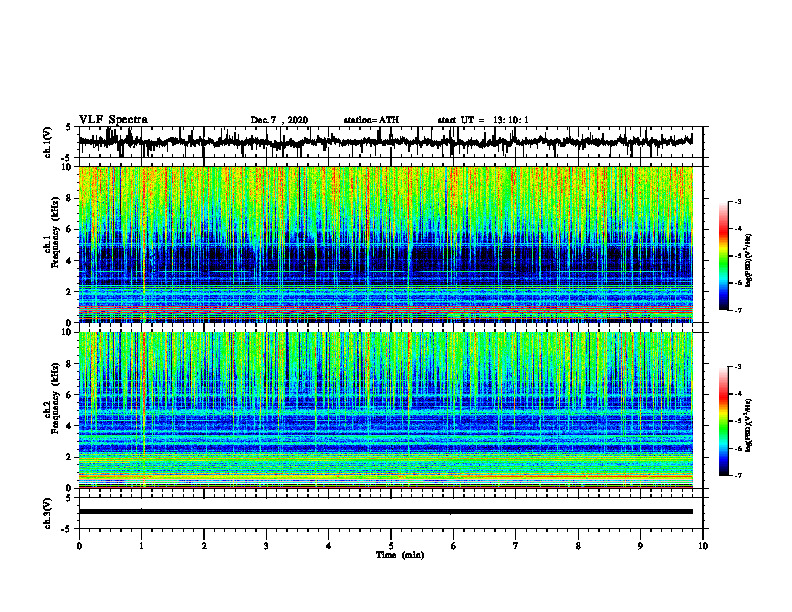Click the "5" upper tick of ch.1(V) axis
The height and width of the screenshot is (612, 792).
(x=69, y=128)
